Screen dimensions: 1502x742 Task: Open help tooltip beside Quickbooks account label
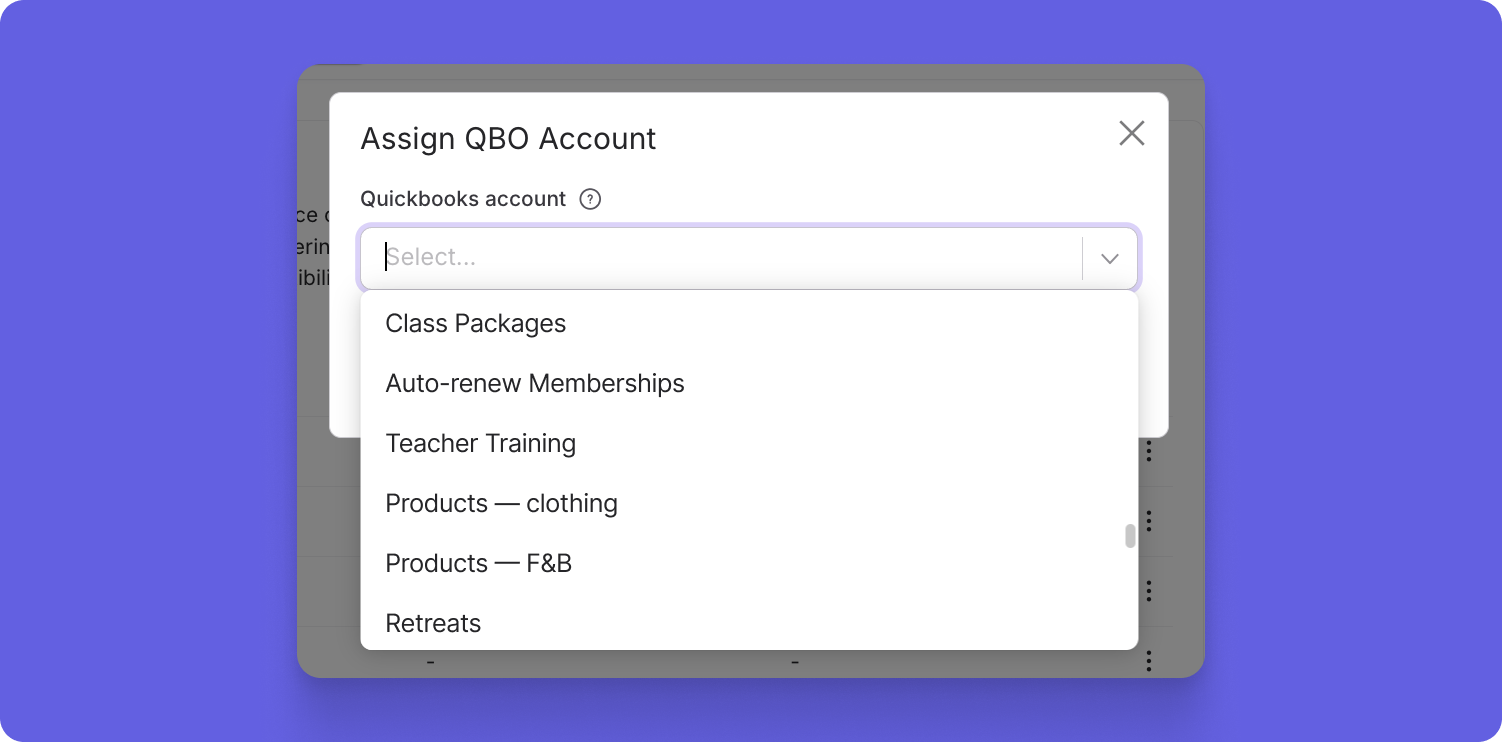point(591,199)
